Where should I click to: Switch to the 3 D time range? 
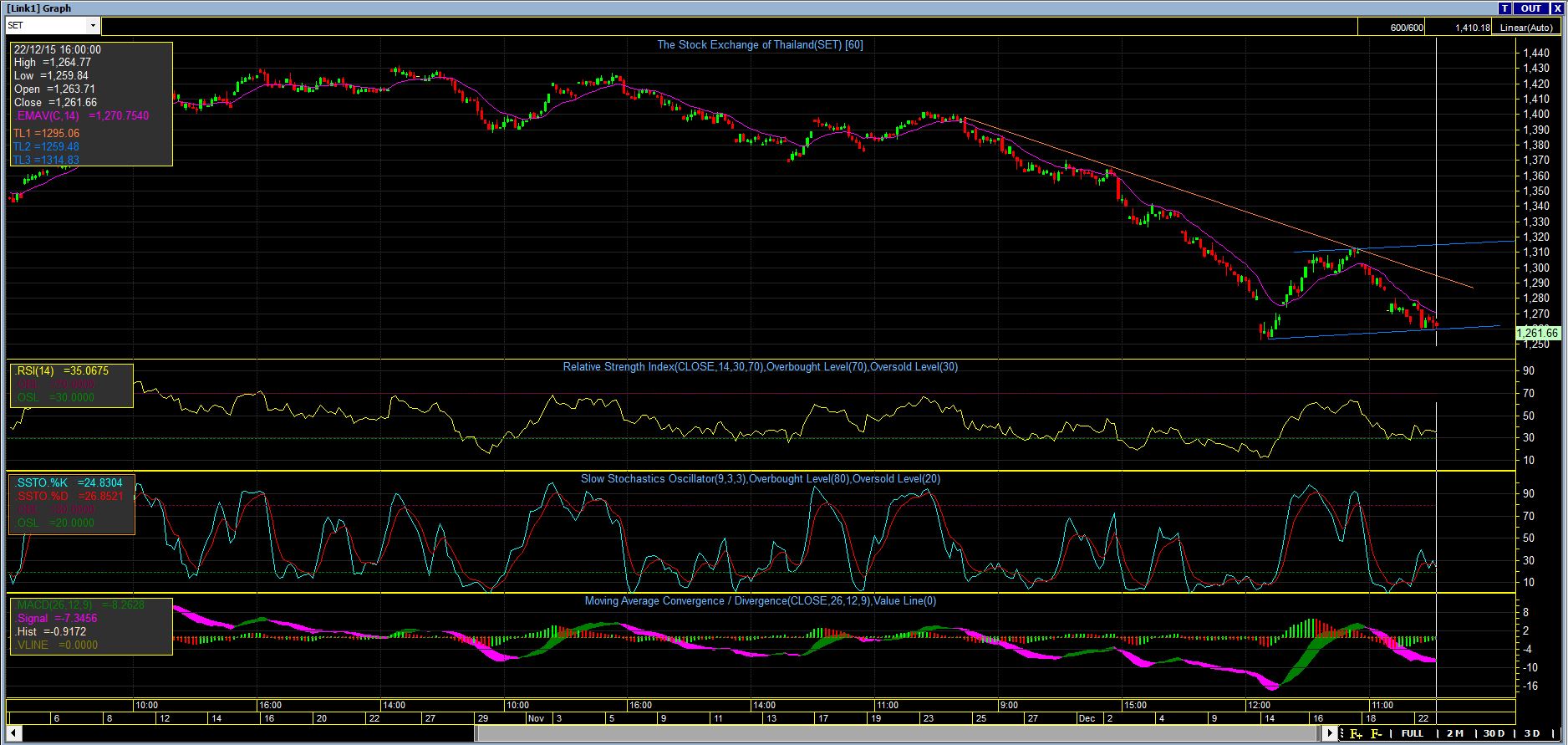point(1532,734)
